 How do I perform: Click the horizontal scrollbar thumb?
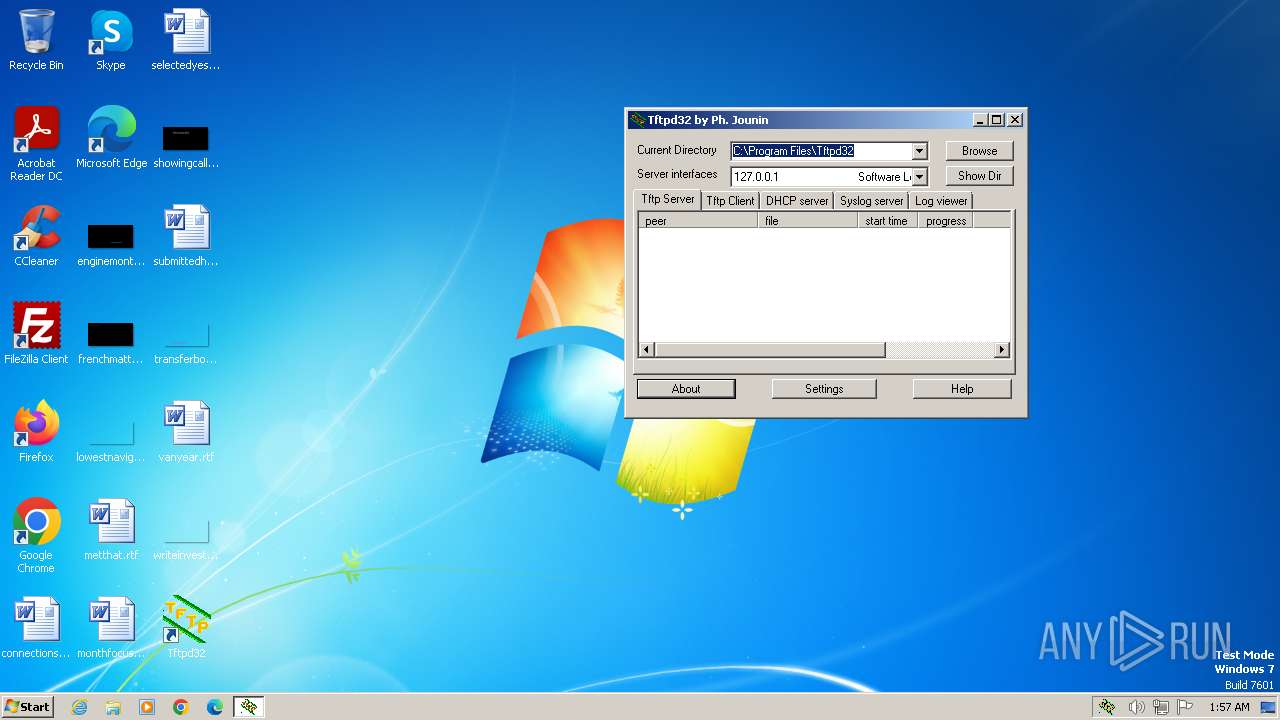[x=770, y=350]
